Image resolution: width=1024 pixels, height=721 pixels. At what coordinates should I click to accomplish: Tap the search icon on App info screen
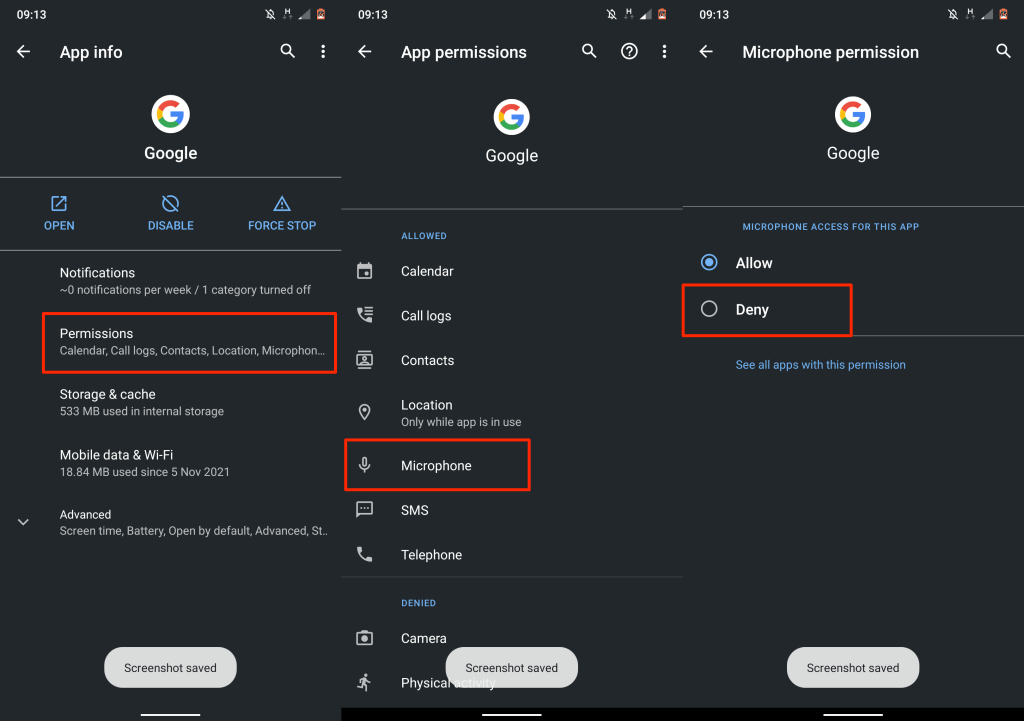click(x=288, y=52)
